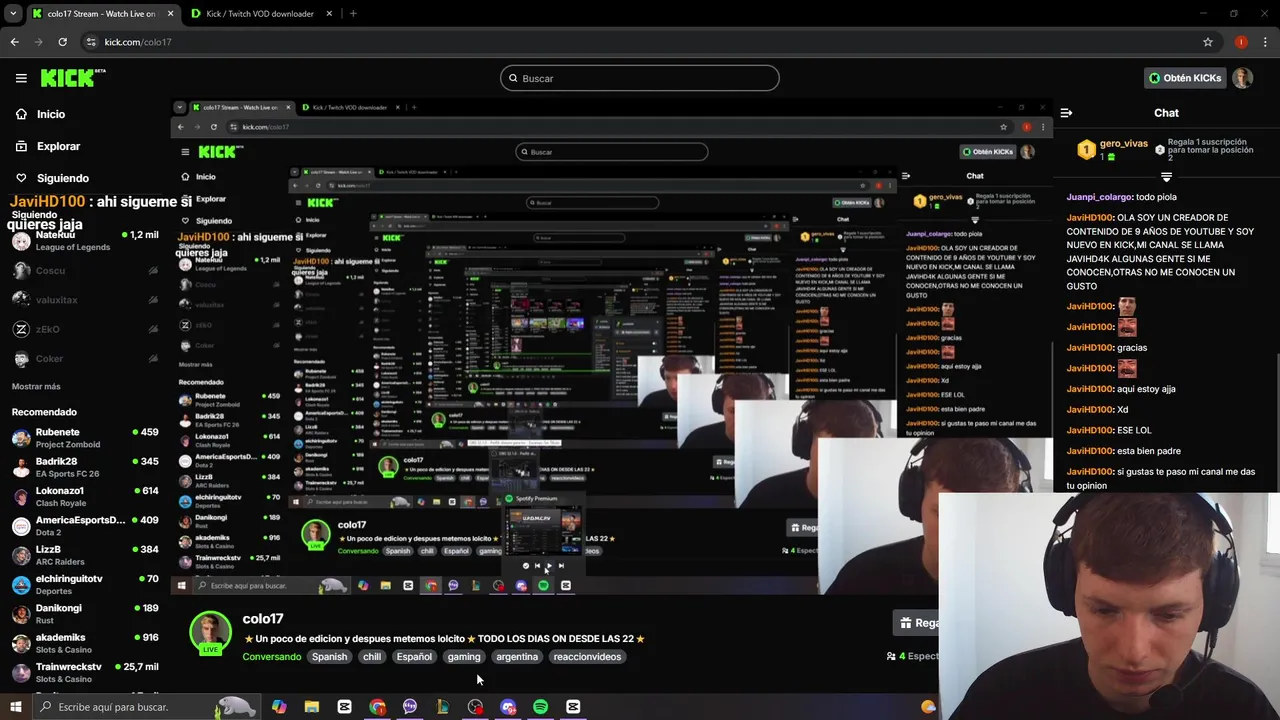Expand following list with Mostrar más
1280x720 pixels.
[x=36, y=387]
